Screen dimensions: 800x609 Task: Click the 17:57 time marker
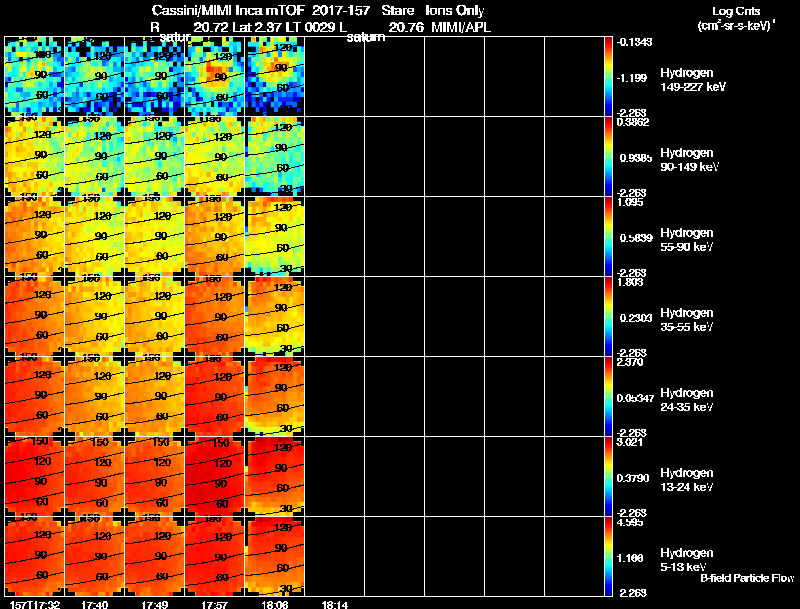point(214,604)
